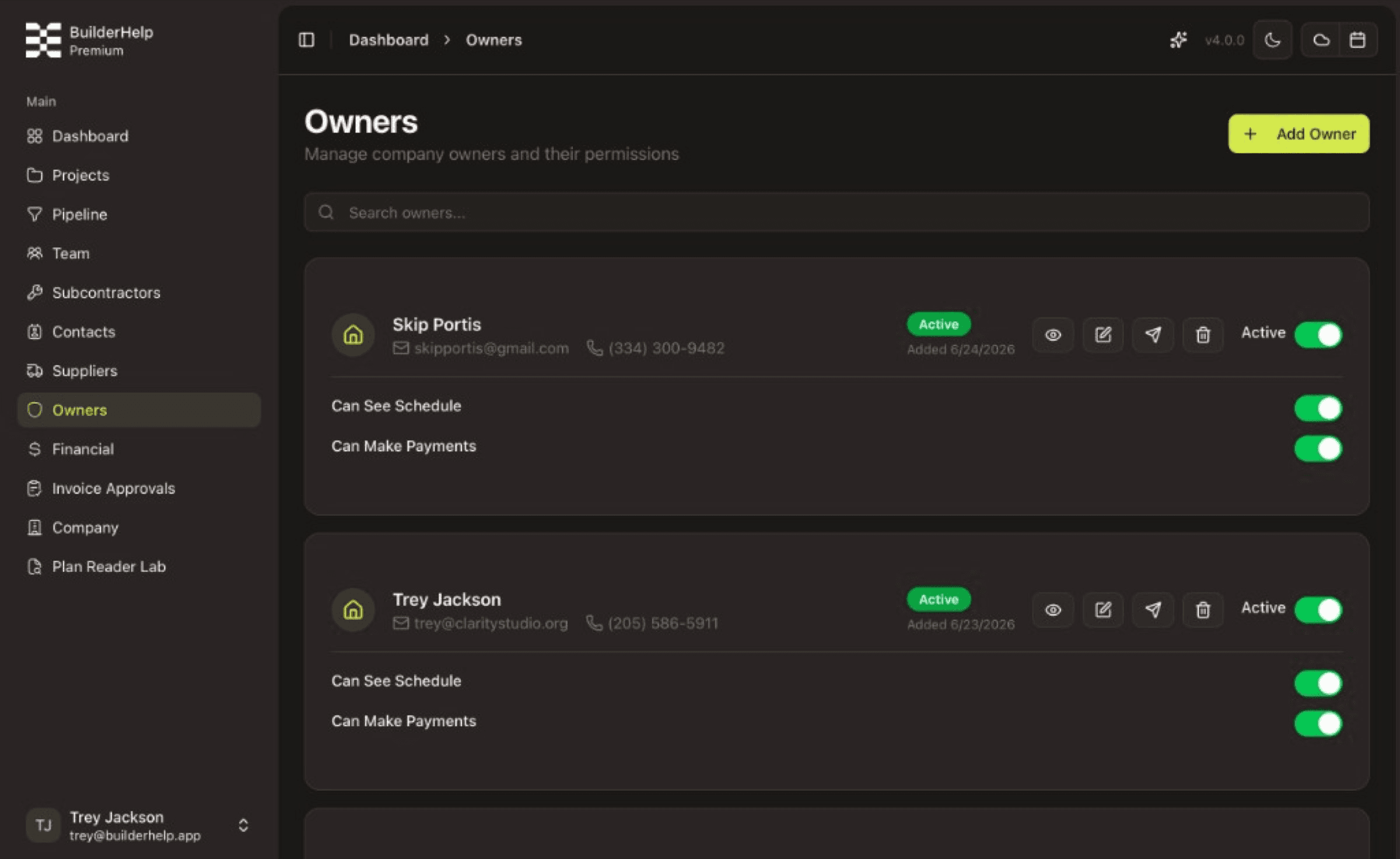Click the phone icon by (205) 586-5911

594,623
